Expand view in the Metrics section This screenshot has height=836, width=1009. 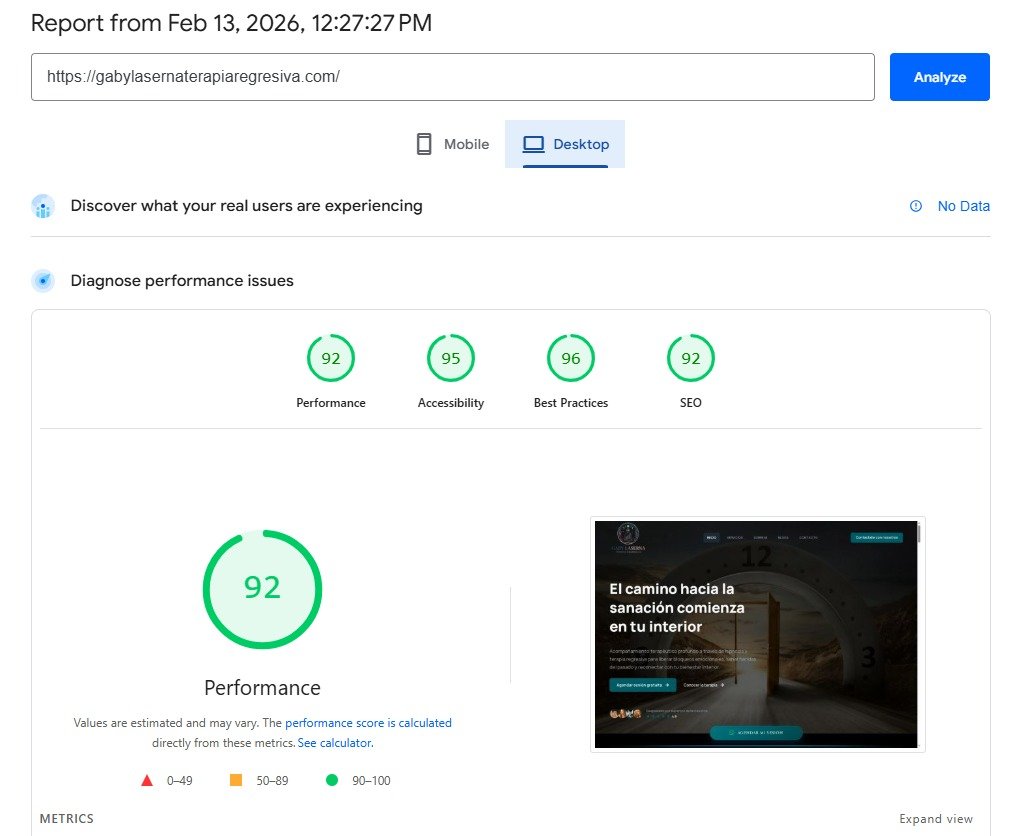point(935,818)
